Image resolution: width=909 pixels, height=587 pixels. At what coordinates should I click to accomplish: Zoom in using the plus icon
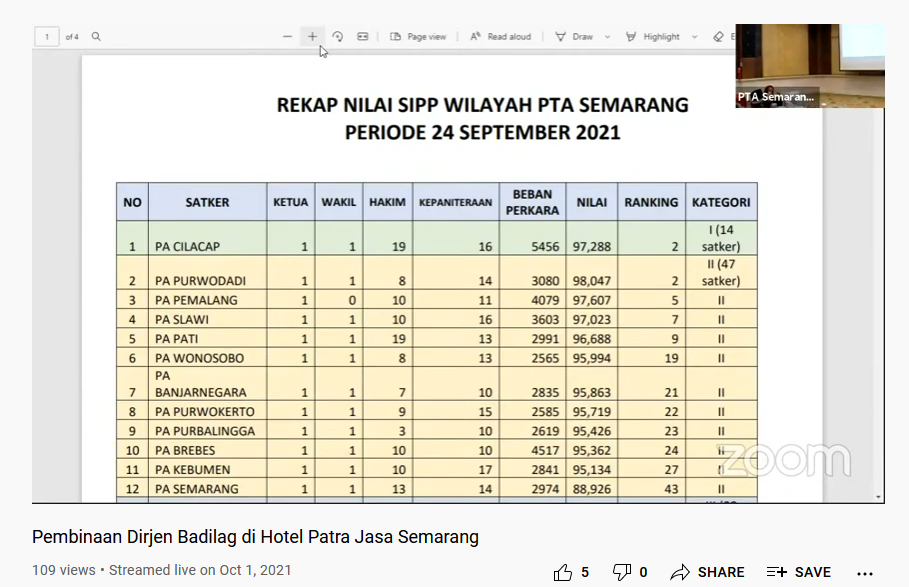312,37
